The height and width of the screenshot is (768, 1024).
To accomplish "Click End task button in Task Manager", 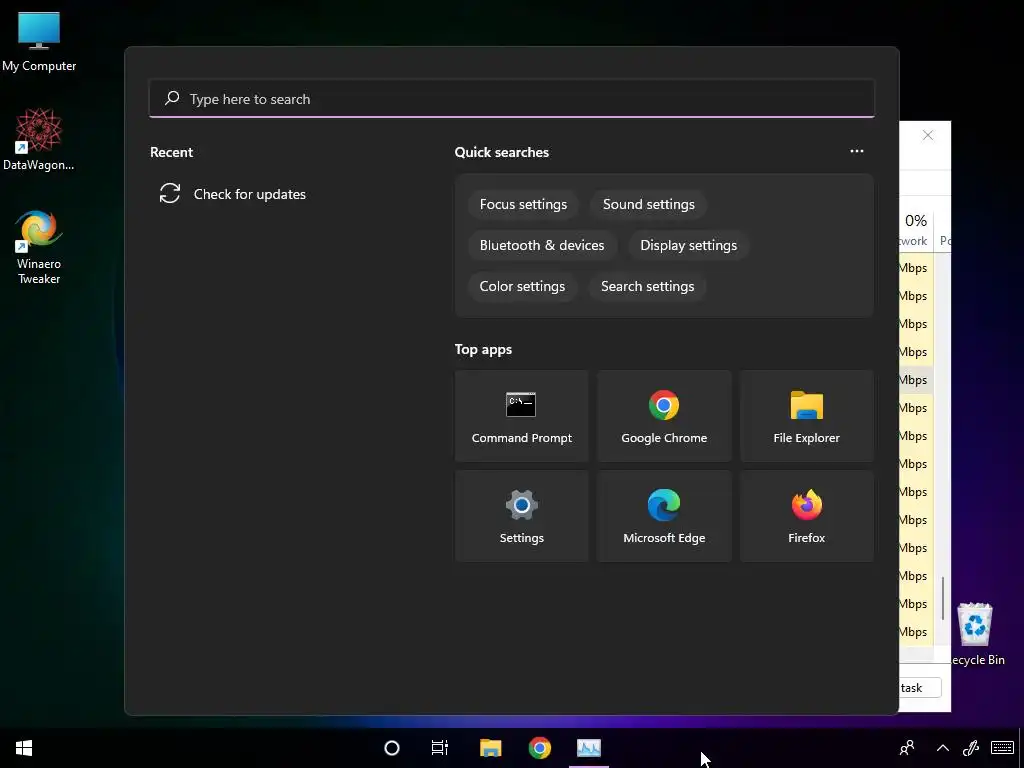I will point(920,688).
